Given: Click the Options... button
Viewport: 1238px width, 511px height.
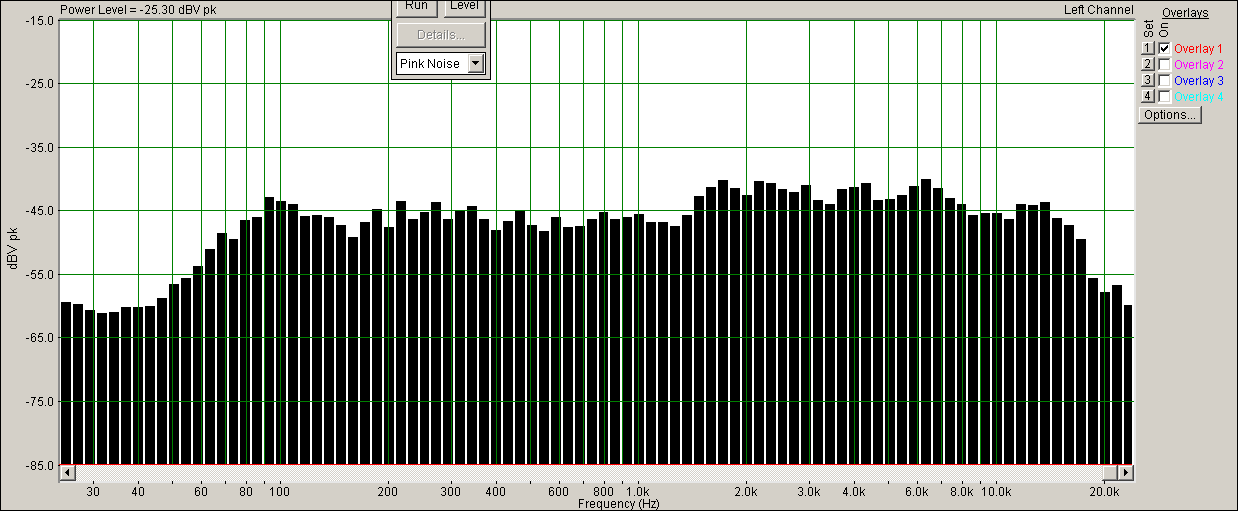Looking at the screenshot, I should coord(1169,114).
